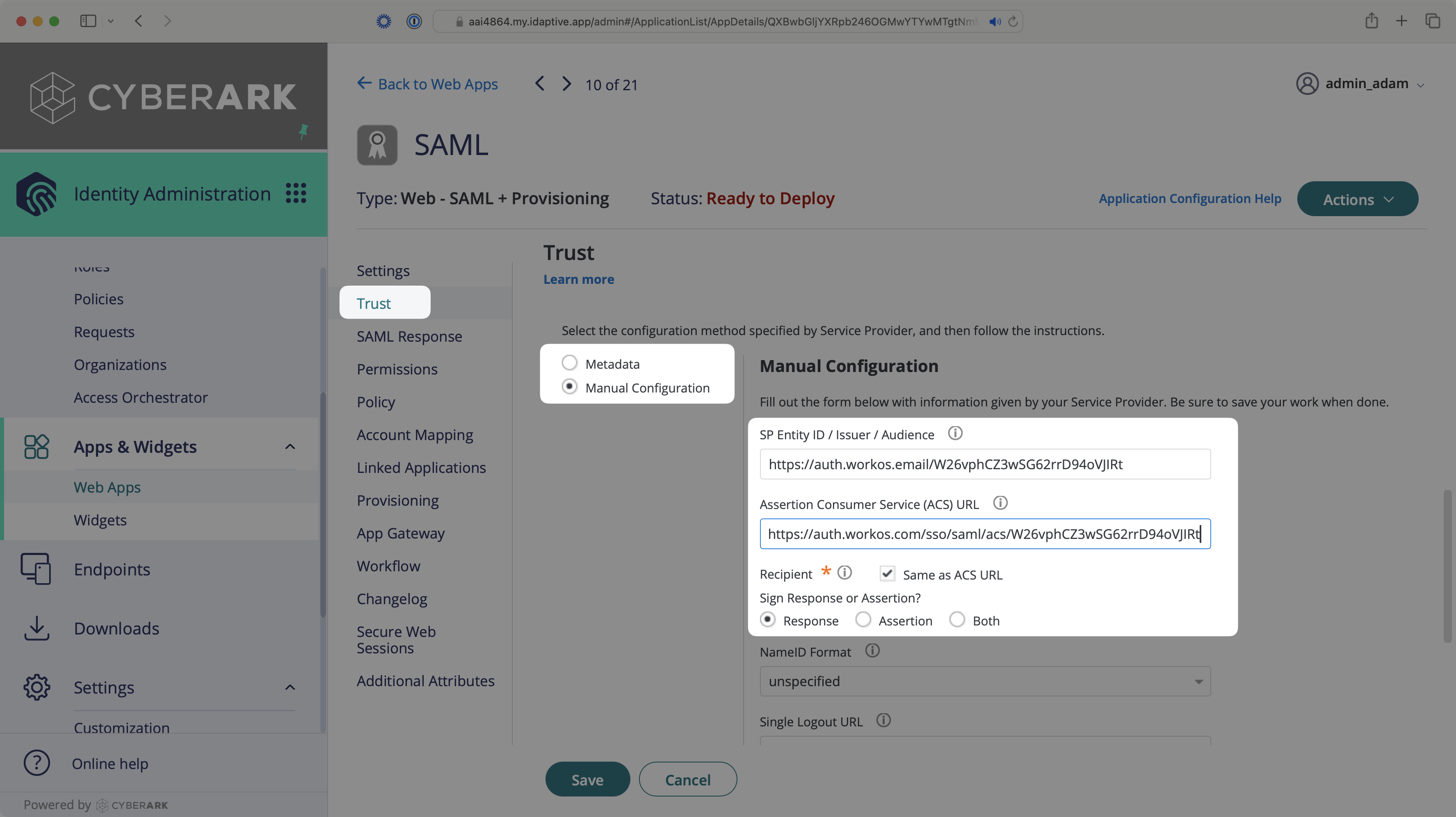Click the Downloads section icon

point(37,628)
